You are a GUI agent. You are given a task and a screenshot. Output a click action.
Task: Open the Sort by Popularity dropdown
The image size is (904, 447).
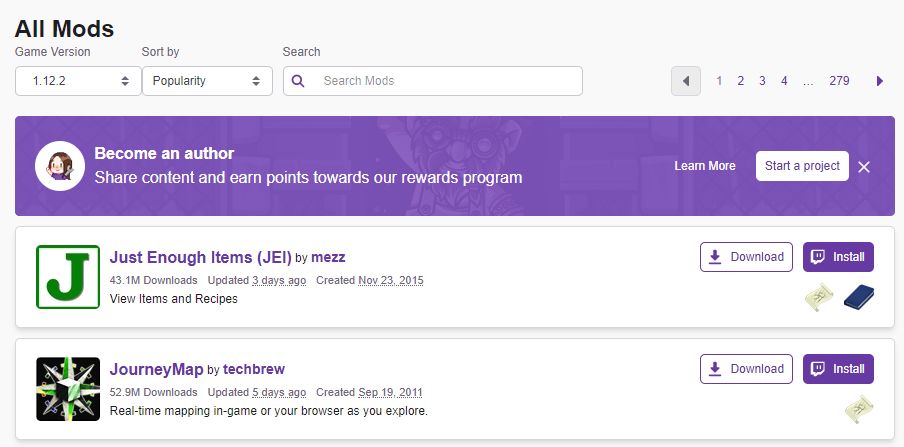[207, 81]
